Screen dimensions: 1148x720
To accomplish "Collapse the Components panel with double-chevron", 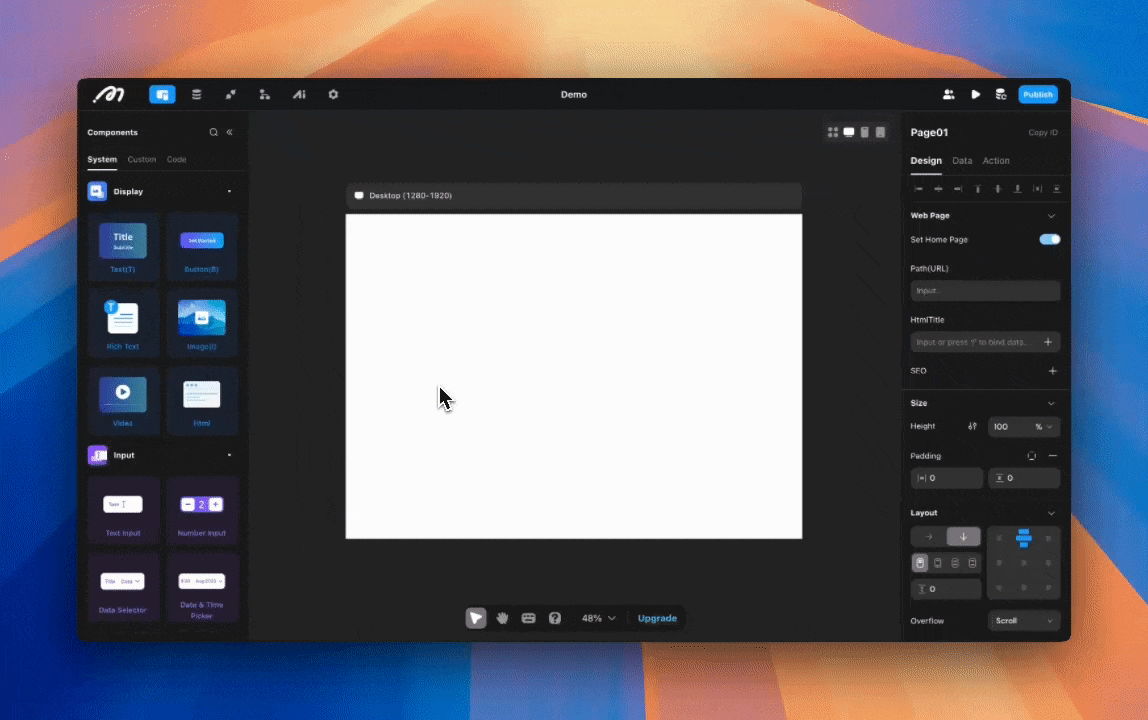I will coord(230,133).
